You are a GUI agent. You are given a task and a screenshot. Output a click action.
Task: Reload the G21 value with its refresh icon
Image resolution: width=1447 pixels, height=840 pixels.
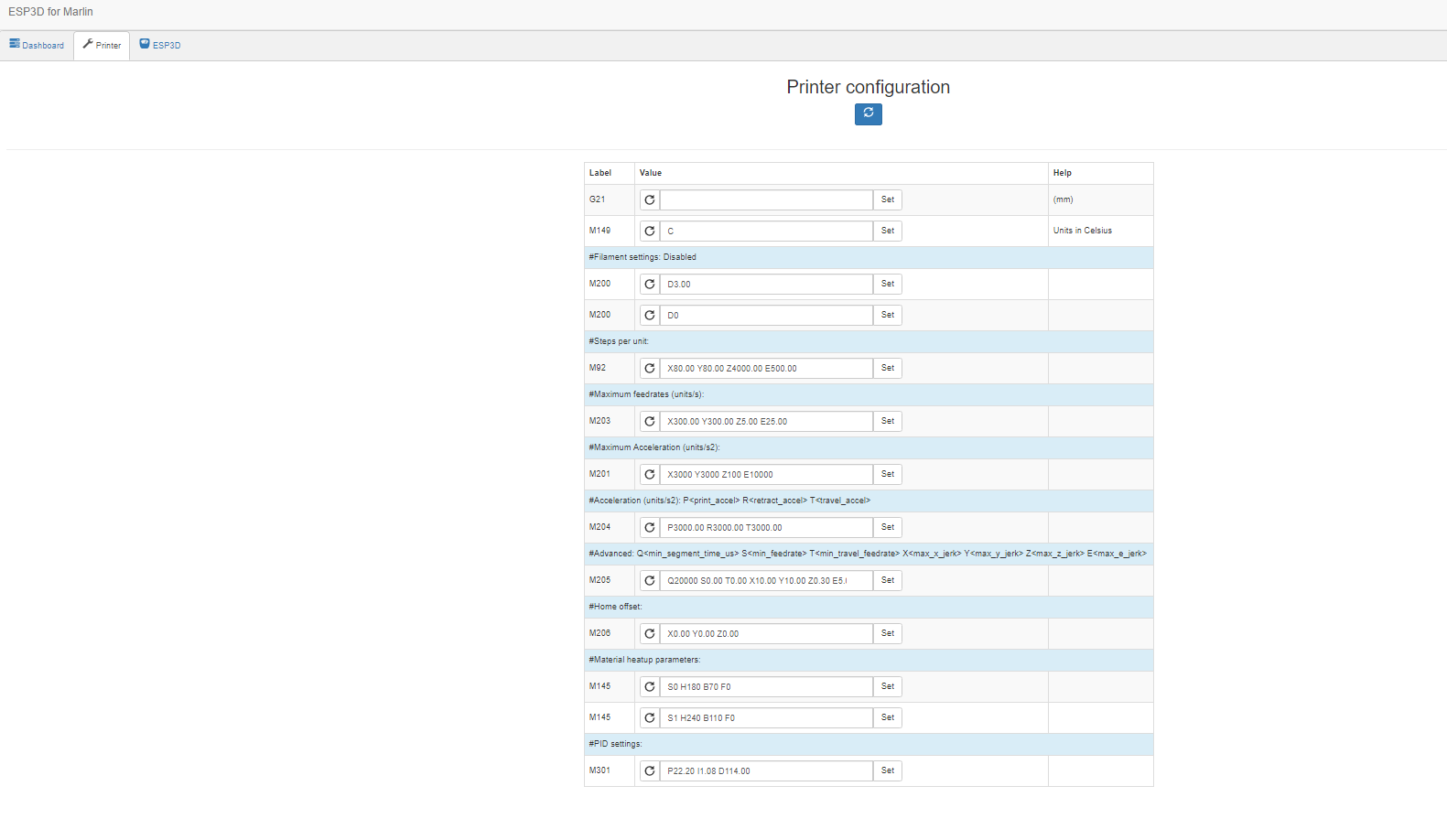coord(650,199)
